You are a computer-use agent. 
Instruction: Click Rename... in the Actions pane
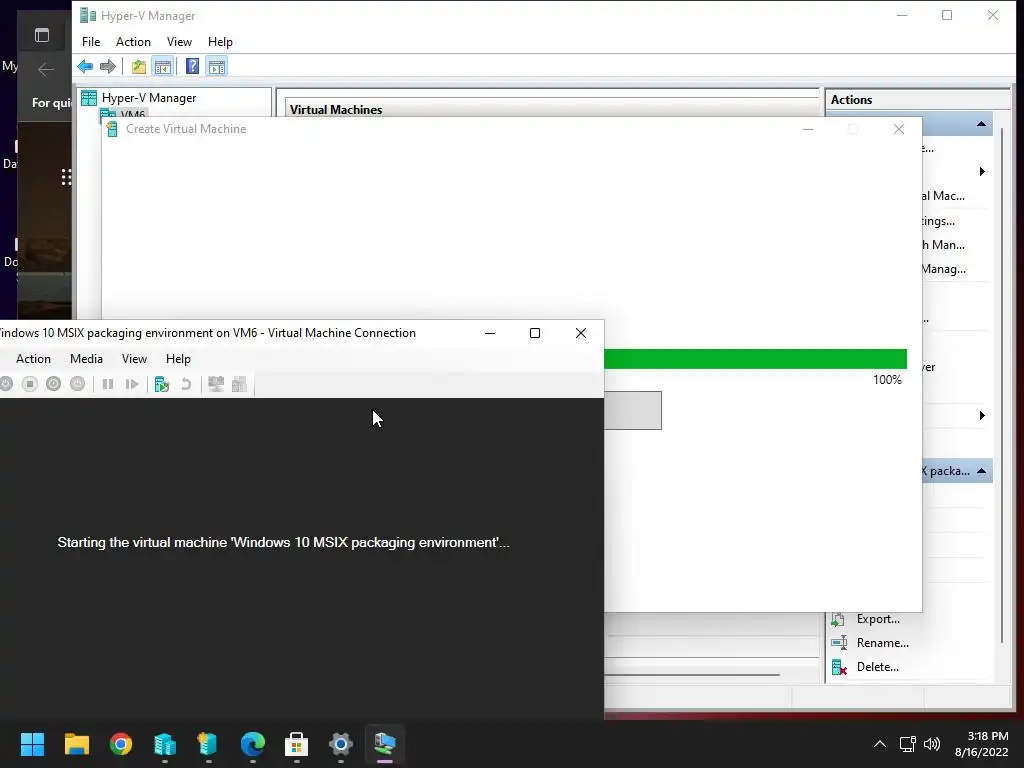coord(883,643)
